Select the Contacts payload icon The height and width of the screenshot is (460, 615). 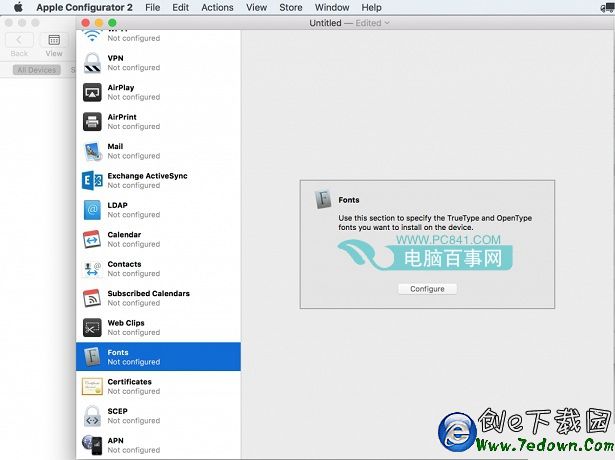click(x=92, y=269)
